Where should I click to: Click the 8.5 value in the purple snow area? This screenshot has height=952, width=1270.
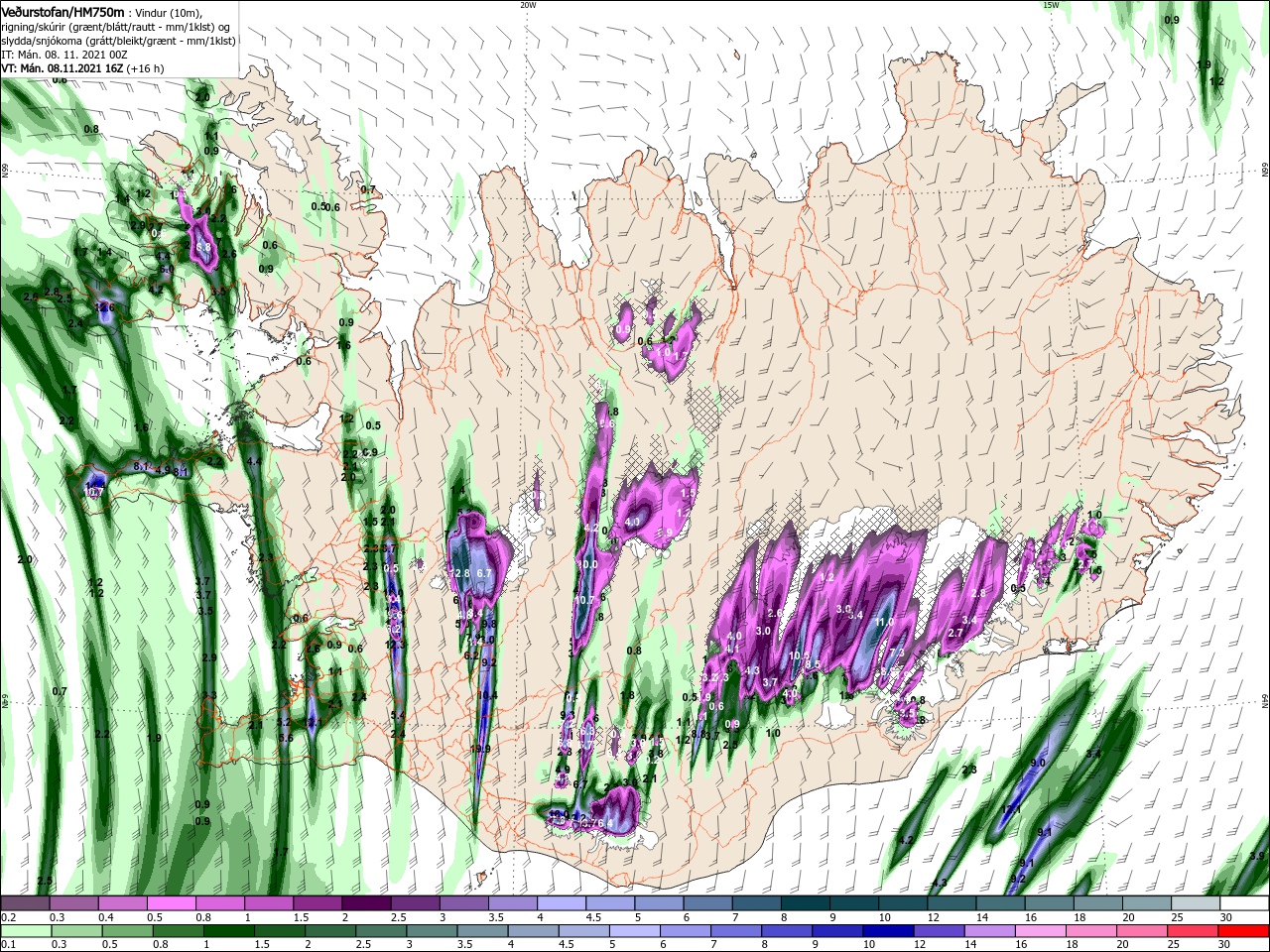pos(813,663)
